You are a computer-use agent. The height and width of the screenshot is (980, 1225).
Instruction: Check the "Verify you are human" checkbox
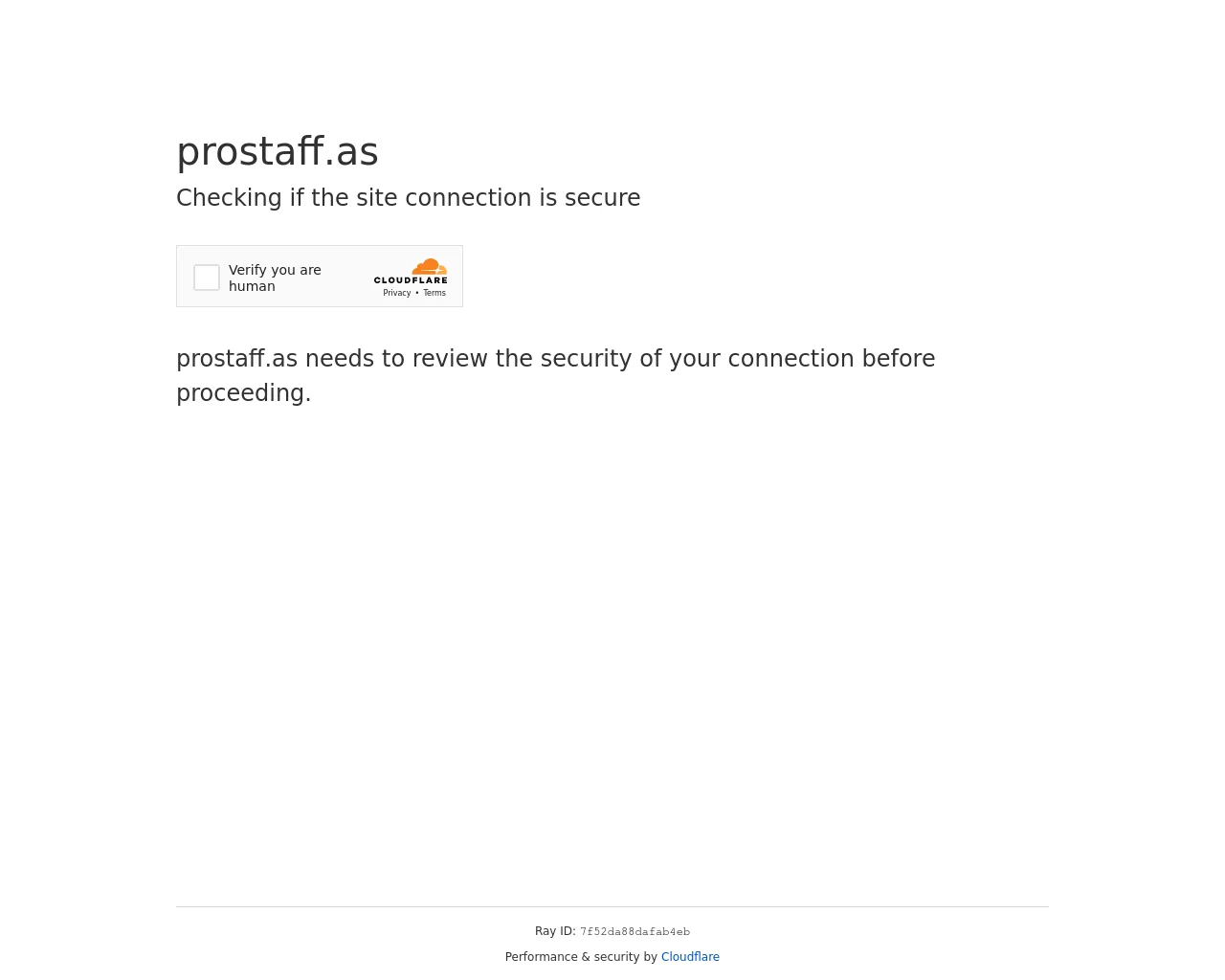point(207,278)
